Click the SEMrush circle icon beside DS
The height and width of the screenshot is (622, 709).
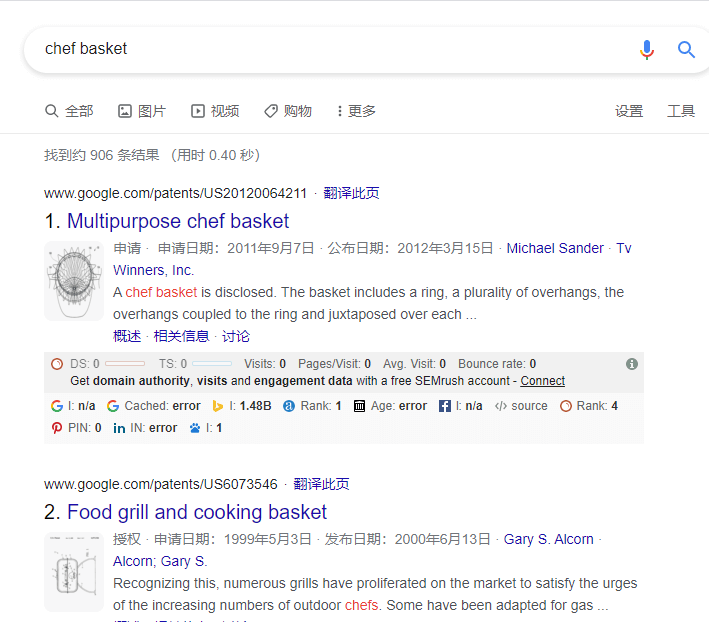pos(57,364)
